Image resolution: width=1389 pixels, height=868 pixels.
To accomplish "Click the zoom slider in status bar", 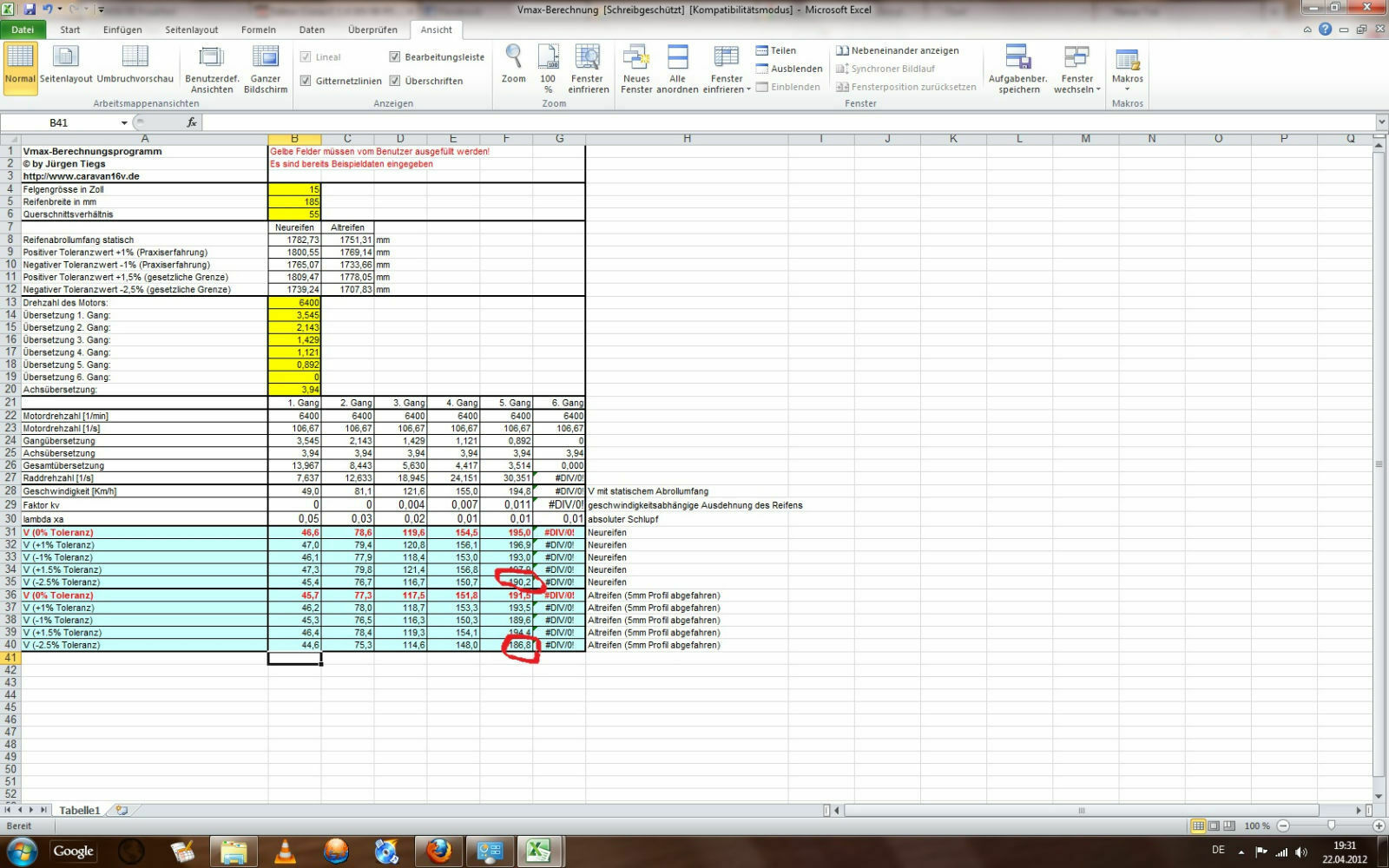I will click(1331, 825).
